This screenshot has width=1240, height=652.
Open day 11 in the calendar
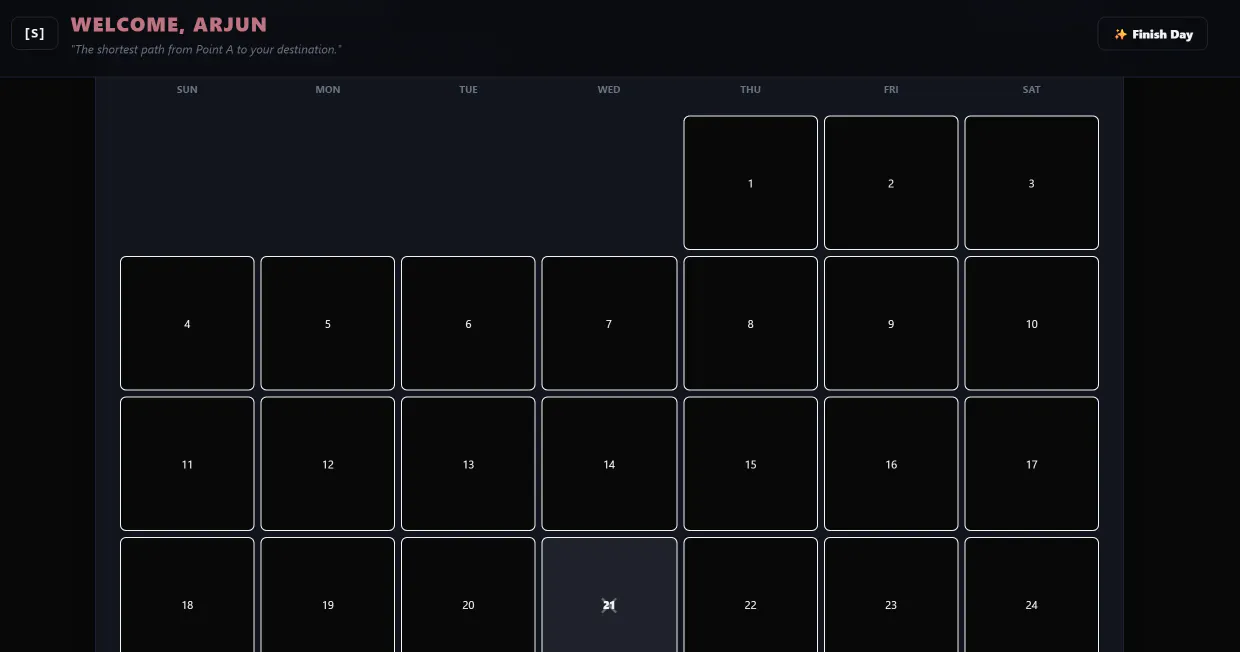click(187, 464)
